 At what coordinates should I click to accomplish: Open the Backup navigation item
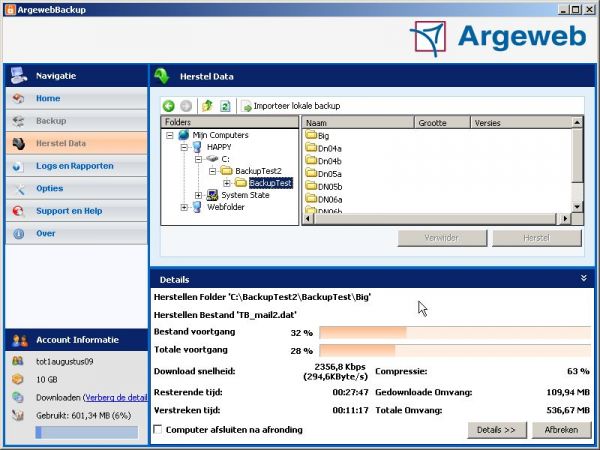coord(77,121)
